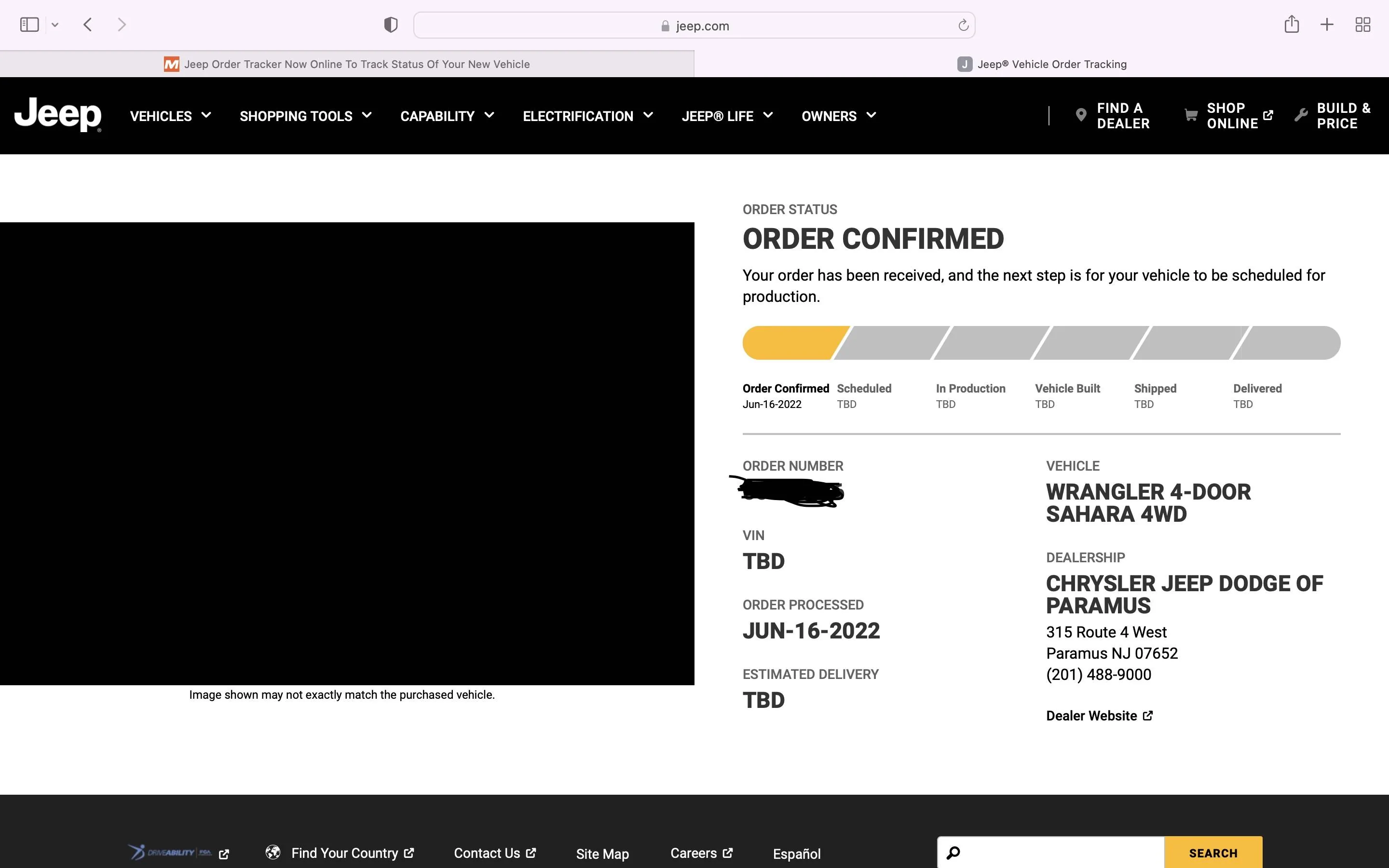
Task: Click the Shop Online cart icon
Action: [1191, 115]
